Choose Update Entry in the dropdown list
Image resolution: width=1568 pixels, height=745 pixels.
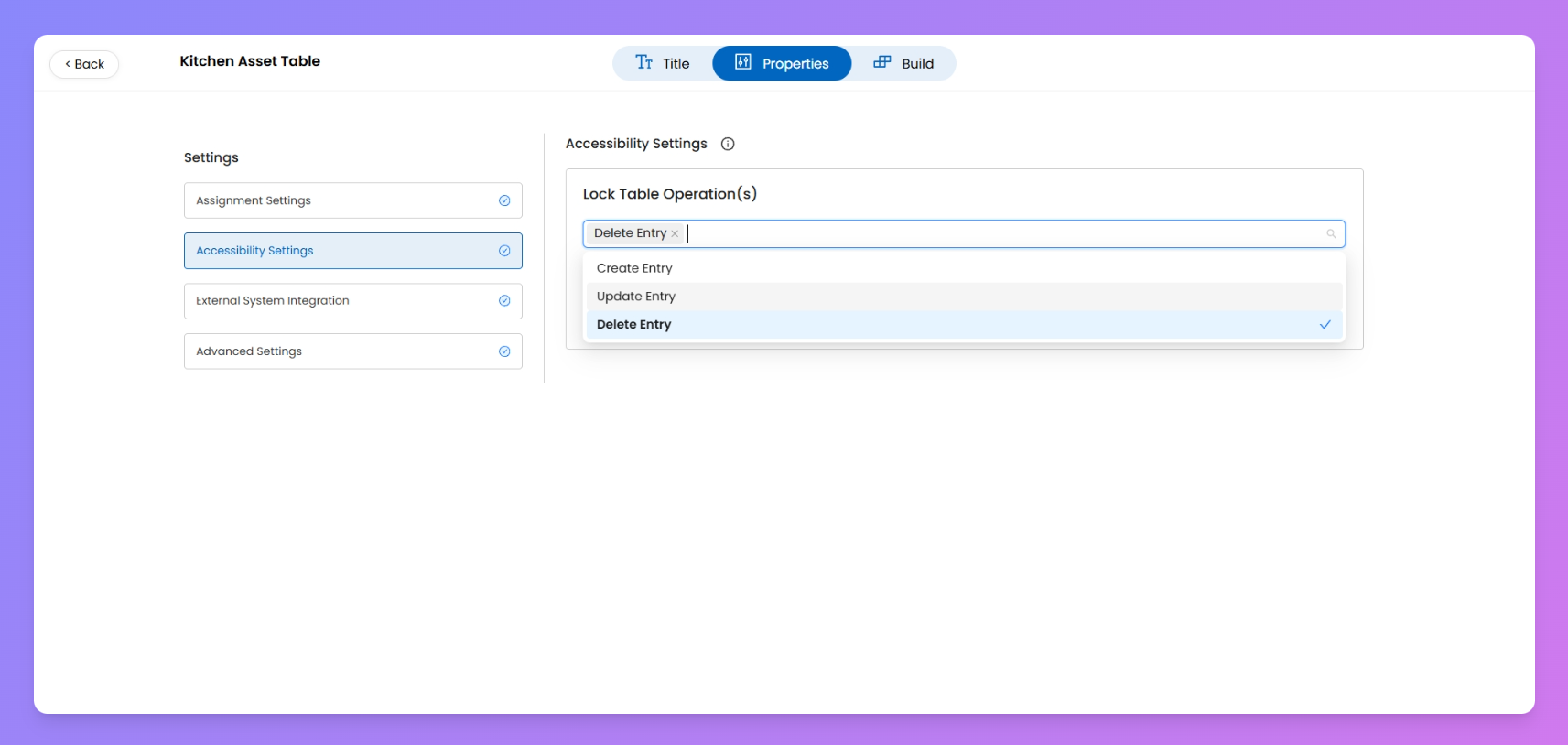pyautogui.click(x=636, y=297)
